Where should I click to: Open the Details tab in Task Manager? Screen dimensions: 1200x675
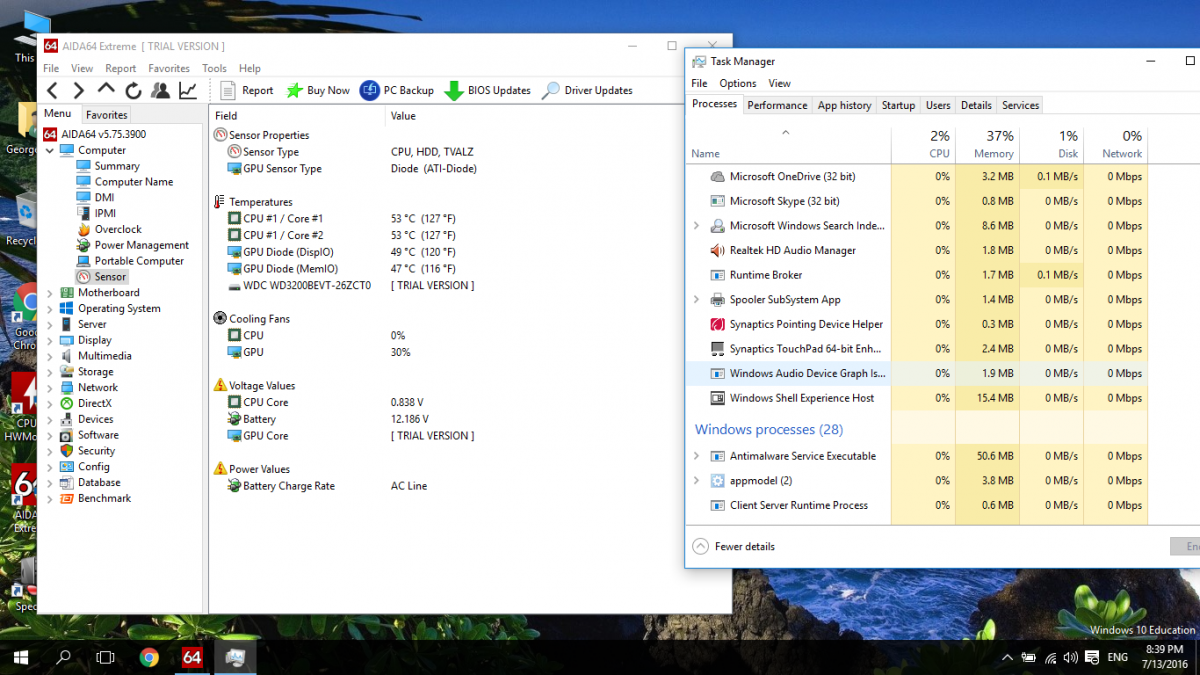pyautogui.click(x=976, y=105)
